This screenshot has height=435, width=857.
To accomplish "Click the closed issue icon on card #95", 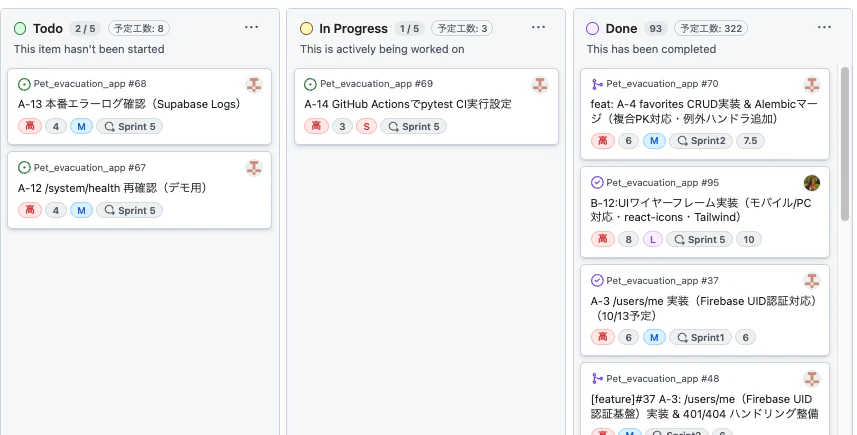I will [597, 183].
